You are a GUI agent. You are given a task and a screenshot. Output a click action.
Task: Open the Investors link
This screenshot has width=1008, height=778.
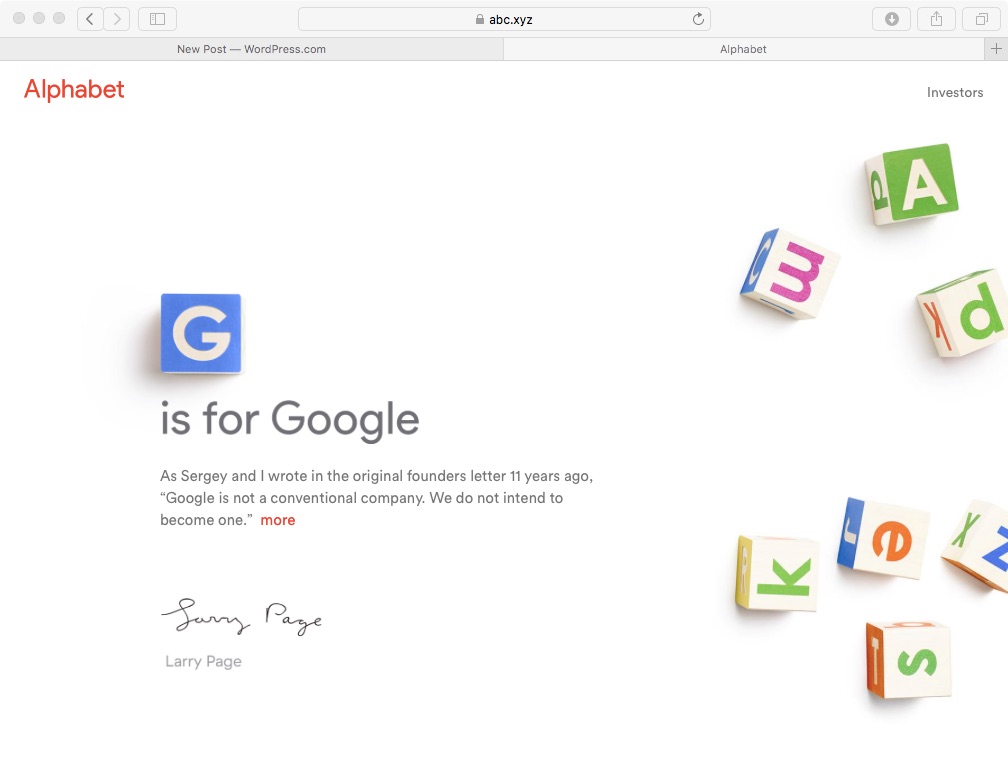click(954, 92)
